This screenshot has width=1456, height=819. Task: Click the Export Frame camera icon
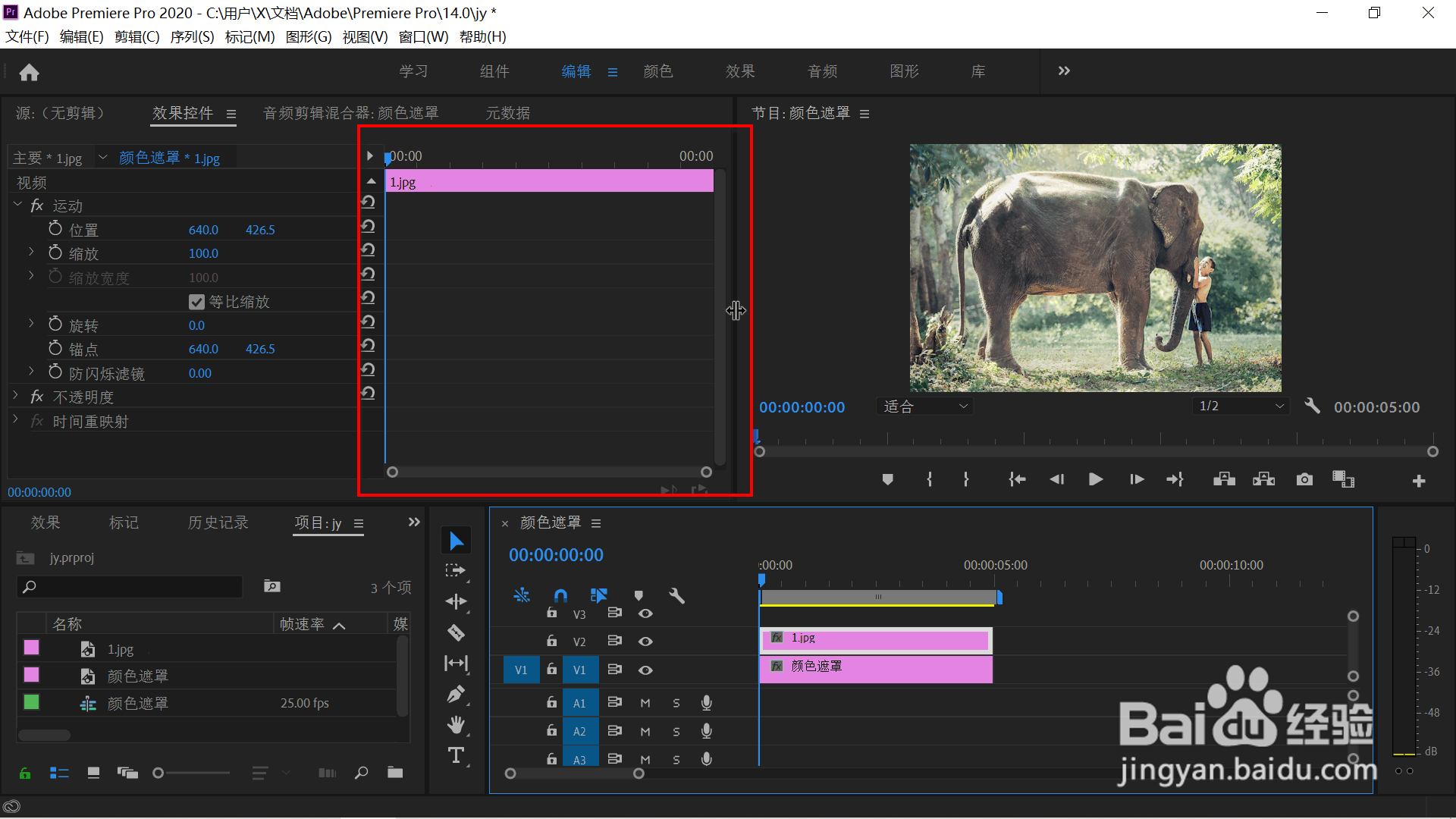click(1304, 479)
